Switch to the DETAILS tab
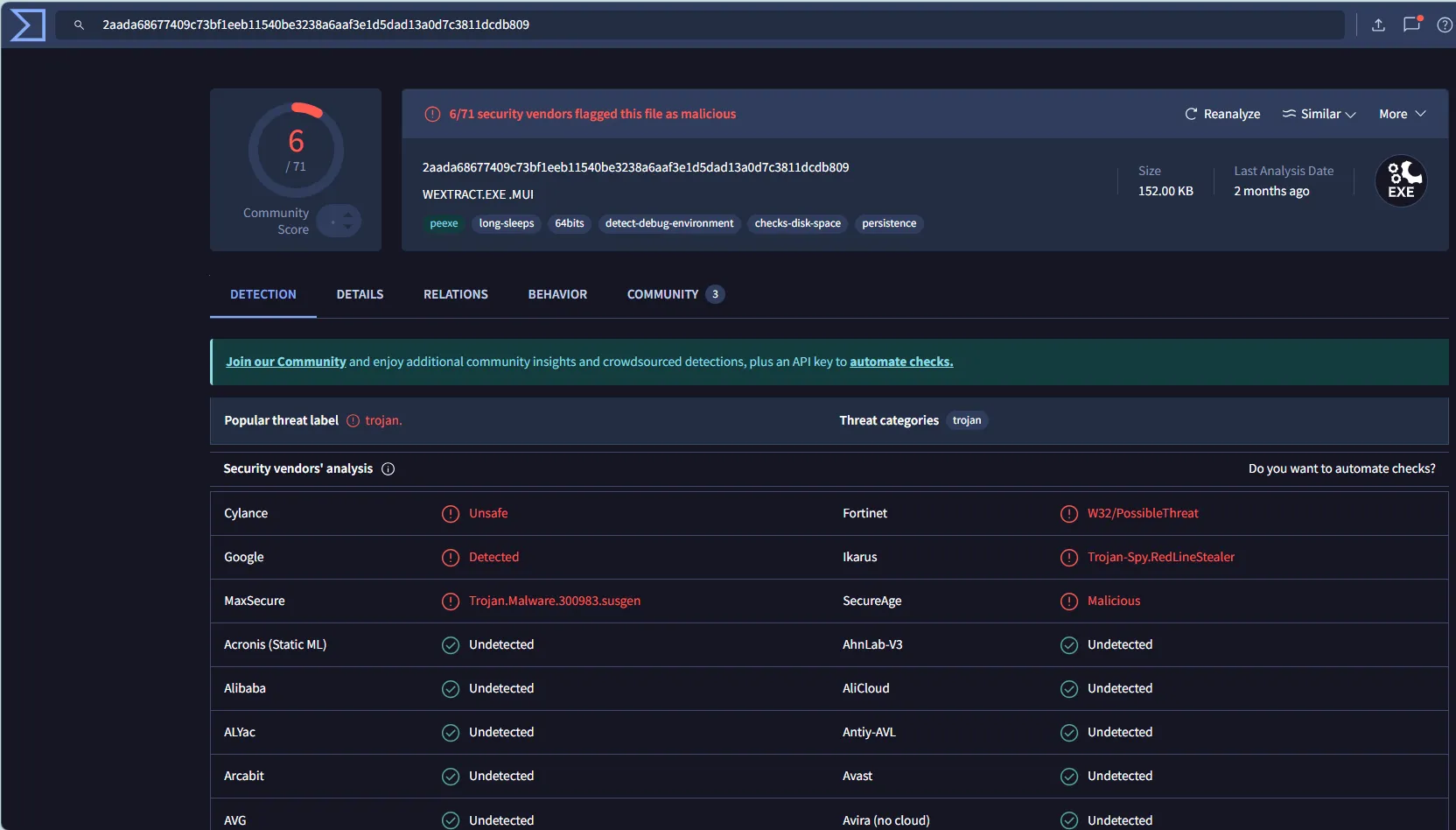This screenshot has width=1456, height=830. tap(360, 294)
